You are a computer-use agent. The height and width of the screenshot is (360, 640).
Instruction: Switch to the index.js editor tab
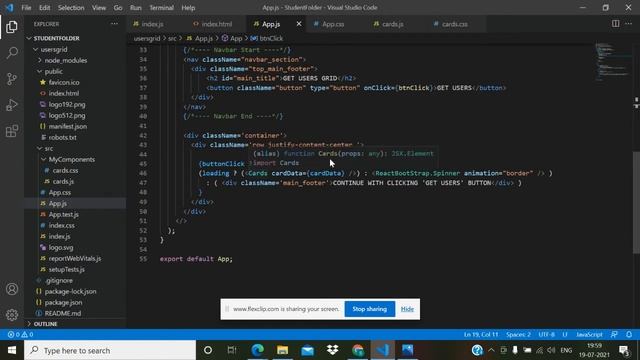click(x=152, y=24)
